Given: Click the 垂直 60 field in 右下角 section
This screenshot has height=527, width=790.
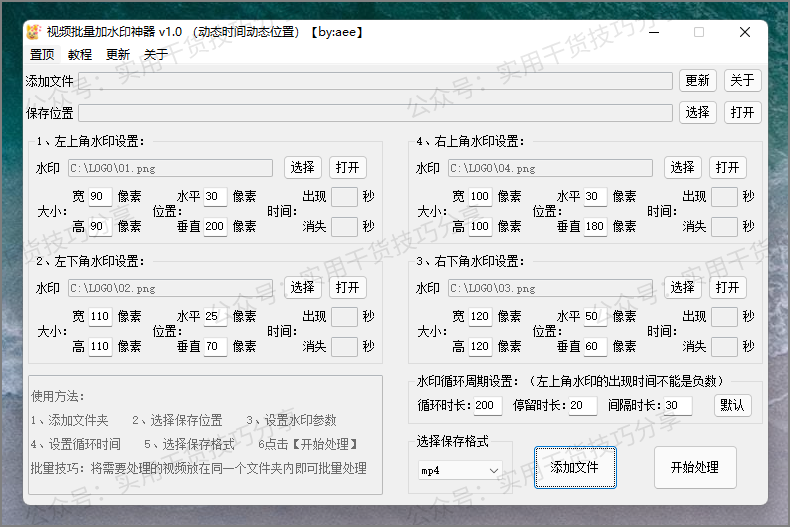Looking at the screenshot, I should coord(595,346).
